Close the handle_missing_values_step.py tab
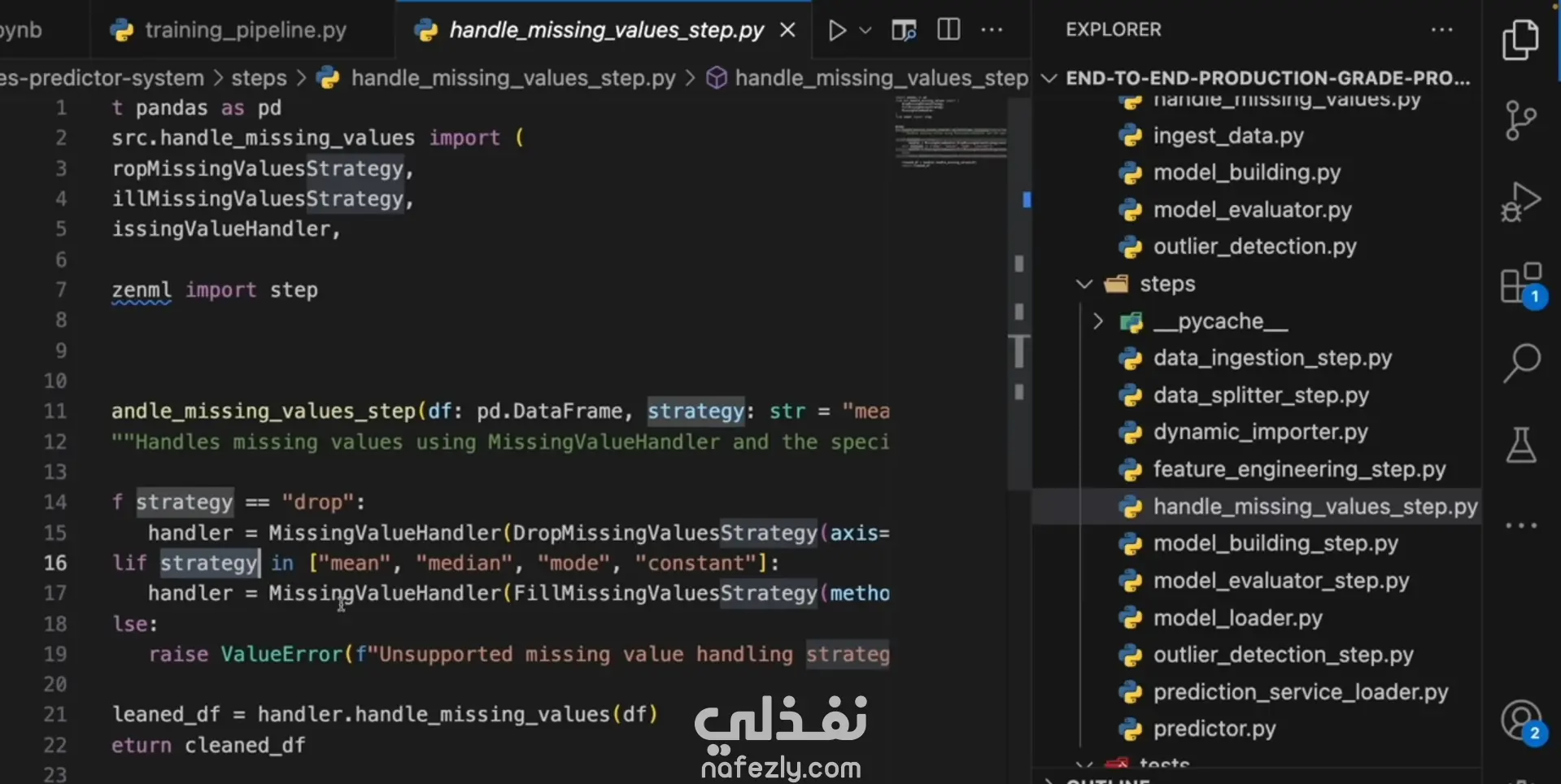This screenshot has width=1561, height=784. pos(787,30)
